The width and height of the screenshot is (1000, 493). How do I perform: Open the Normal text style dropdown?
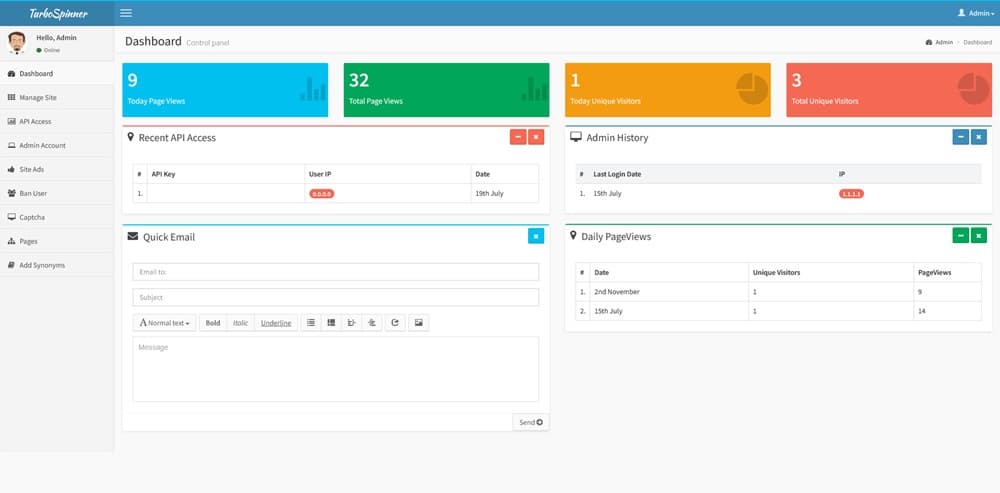coord(165,323)
